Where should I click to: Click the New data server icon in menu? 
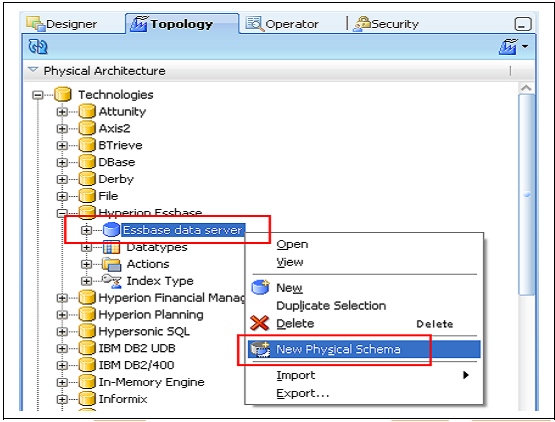tap(261, 287)
